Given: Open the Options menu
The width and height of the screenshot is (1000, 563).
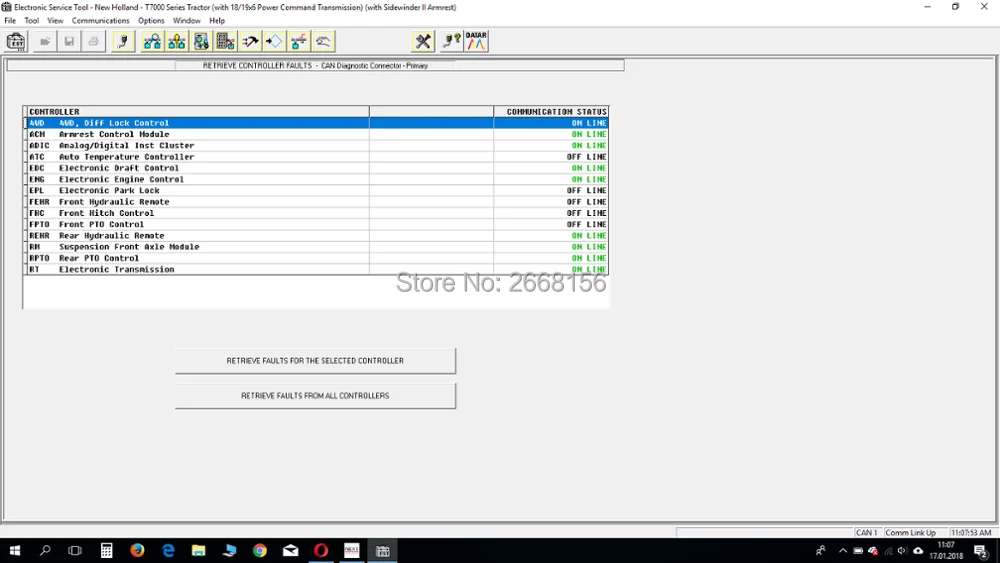Looking at the screenshot, I should click(x=151, y=20).
